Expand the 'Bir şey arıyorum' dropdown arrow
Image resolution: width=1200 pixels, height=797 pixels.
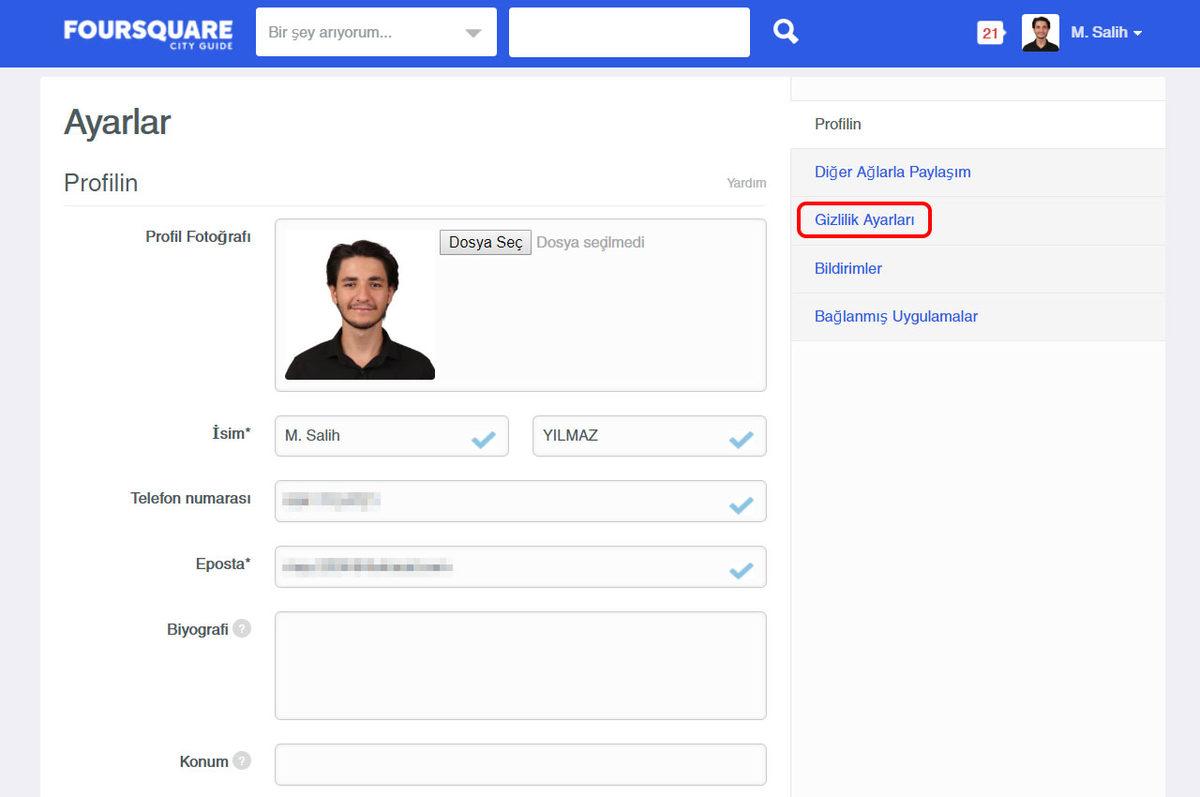click(x=473, y=33)
